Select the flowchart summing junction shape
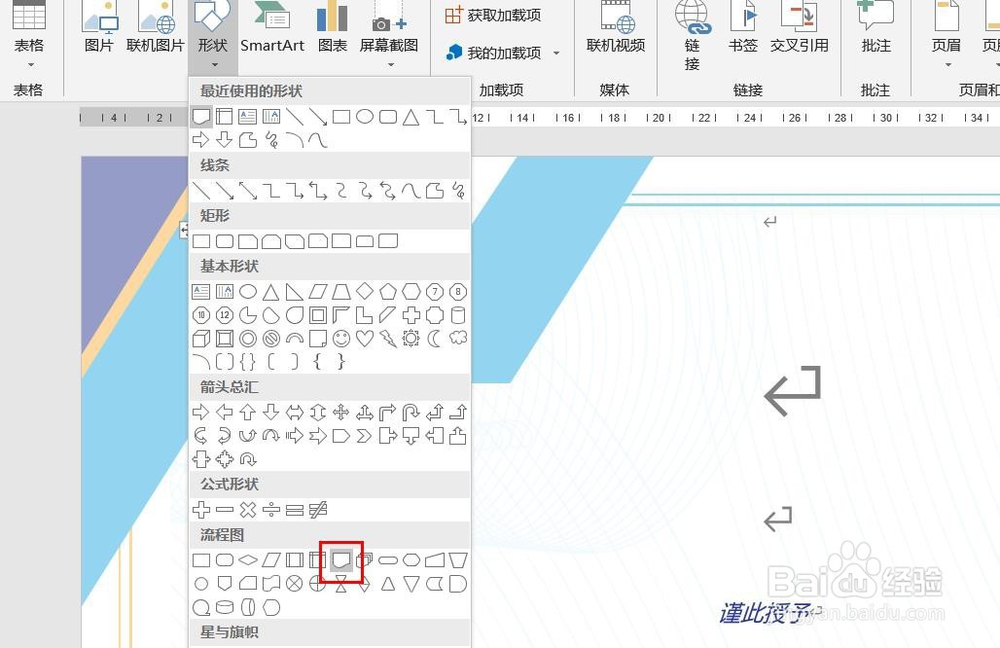 click(x=294, y=584)
